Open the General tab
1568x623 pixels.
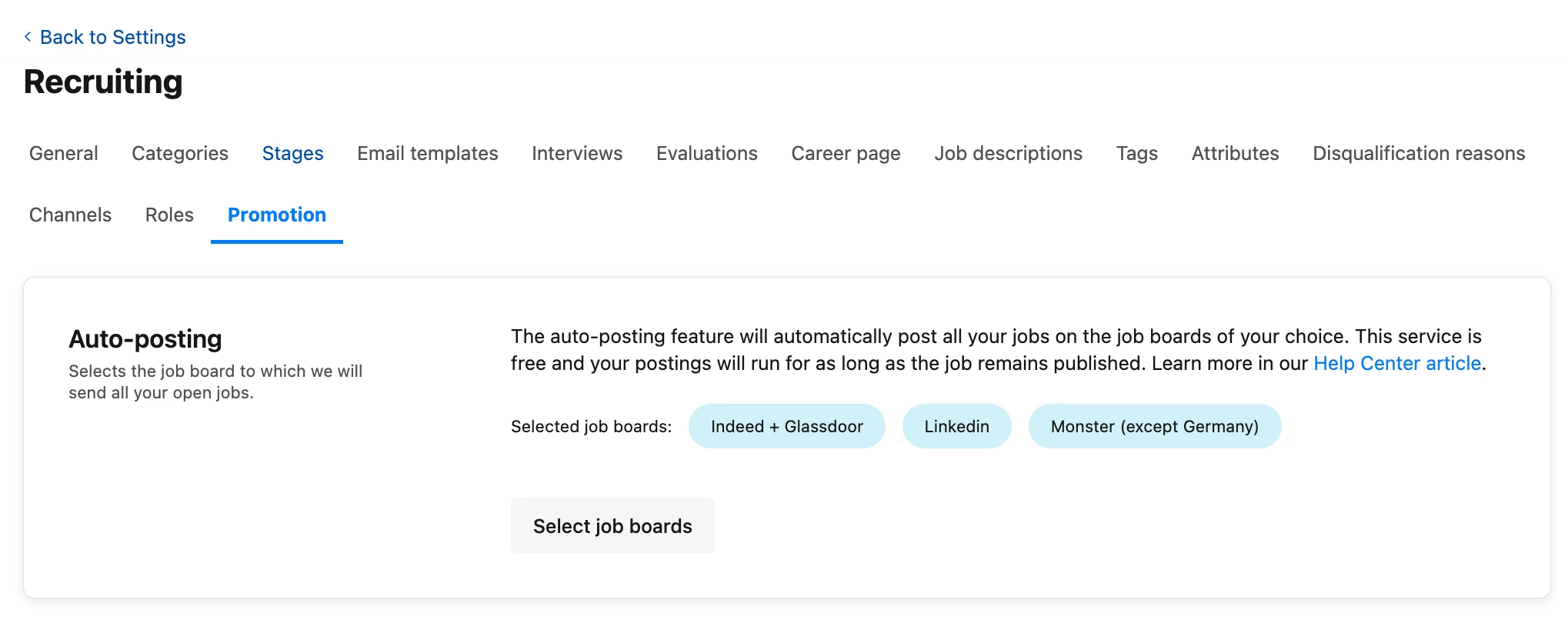[x=64, y=153]
